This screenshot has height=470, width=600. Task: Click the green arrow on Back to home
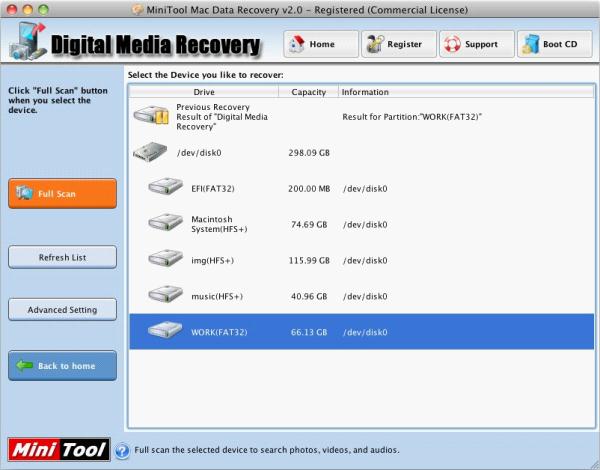24,366
